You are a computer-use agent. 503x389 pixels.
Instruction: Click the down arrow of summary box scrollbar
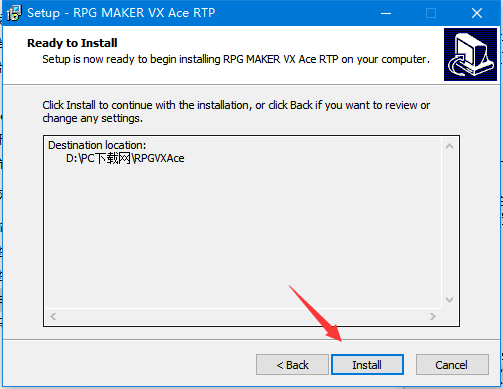(449, 300)
